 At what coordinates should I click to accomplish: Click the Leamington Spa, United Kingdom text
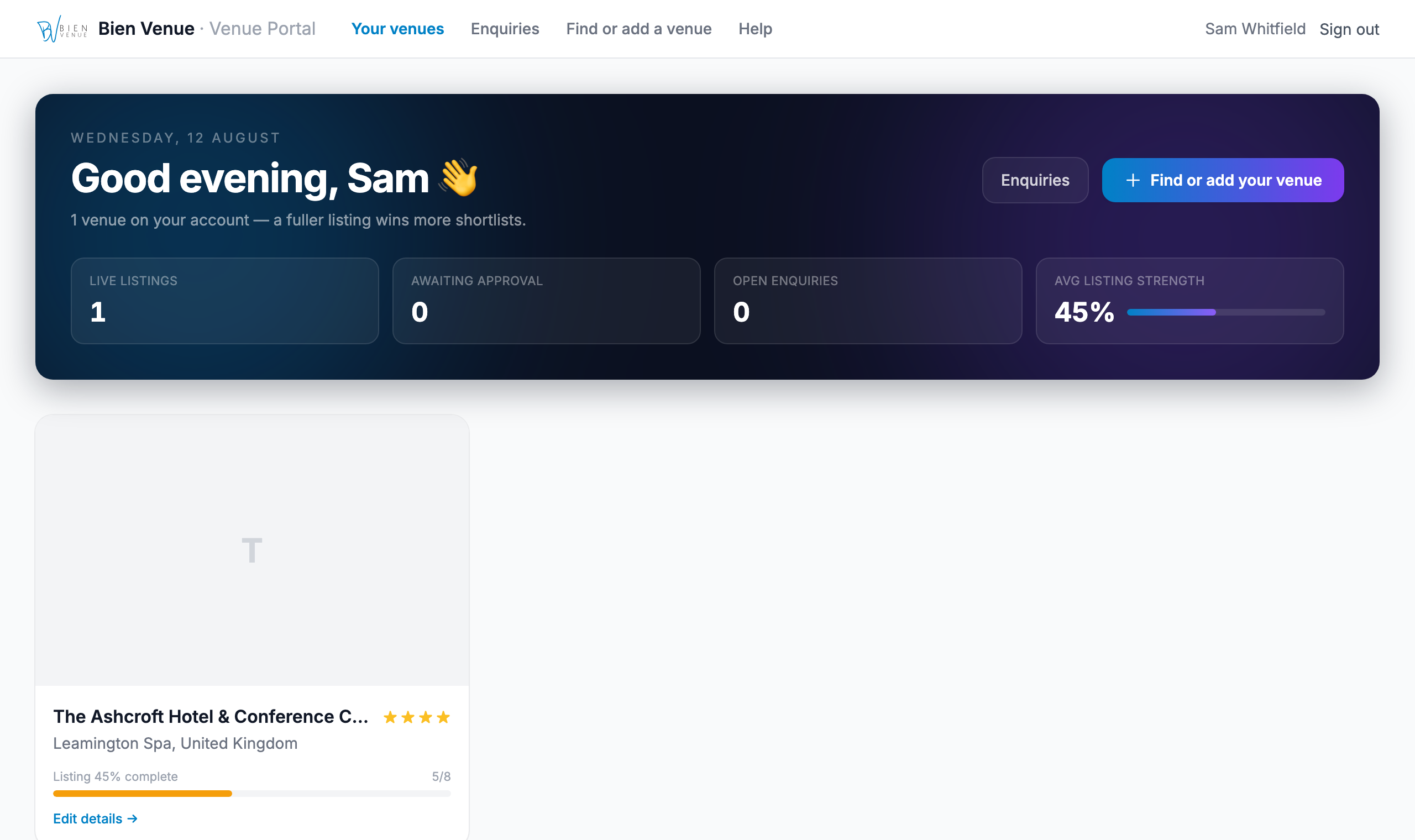pos(175,743)
